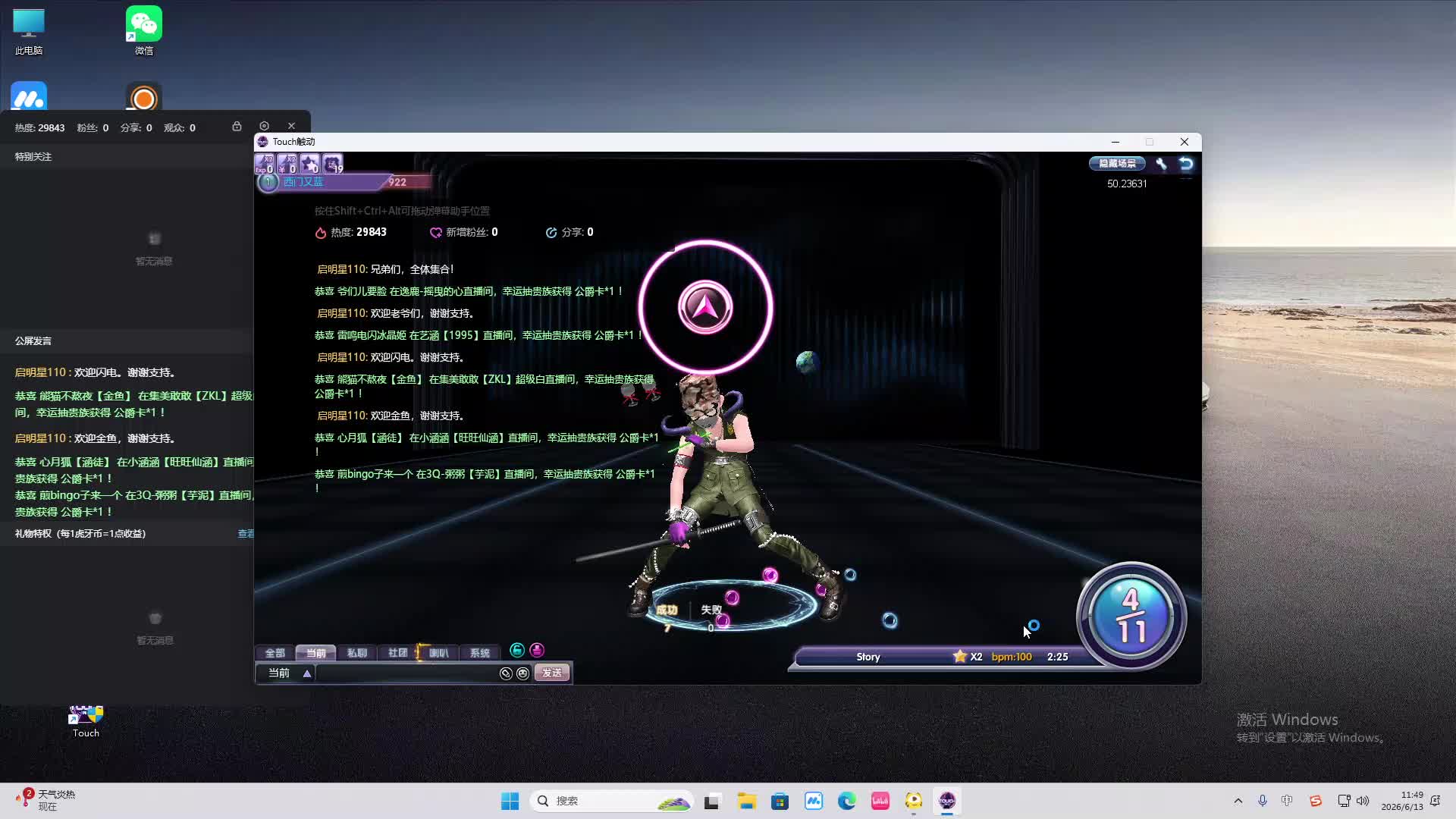This screenshot has width=1456, height=819.
Task: Open the 微信 WeChat desktop icon
Action: (x=144, y=32)
